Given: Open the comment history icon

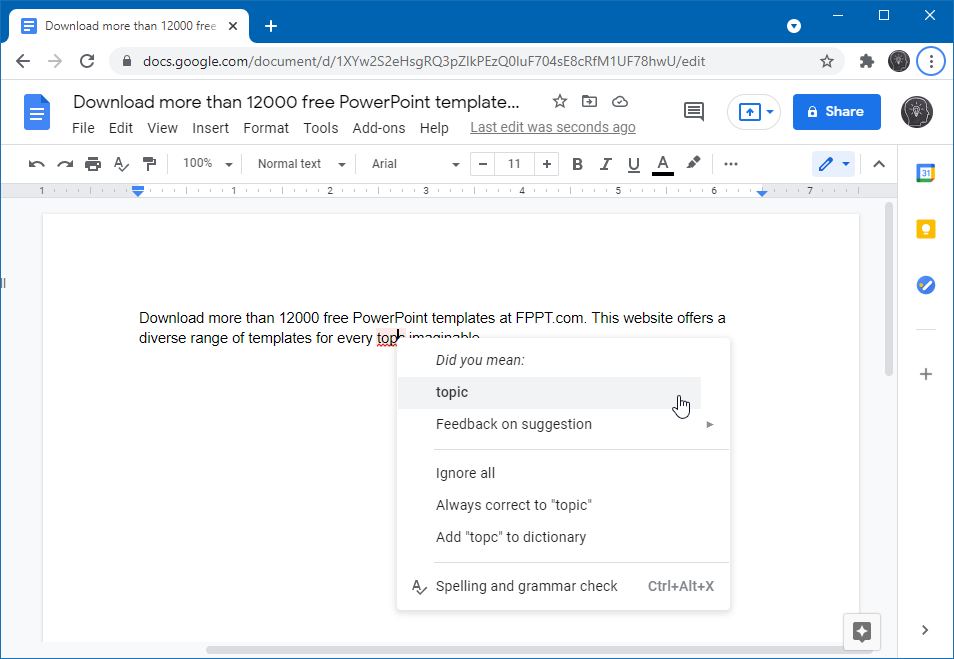Looking at the screenshot, I should pos(694,112).
